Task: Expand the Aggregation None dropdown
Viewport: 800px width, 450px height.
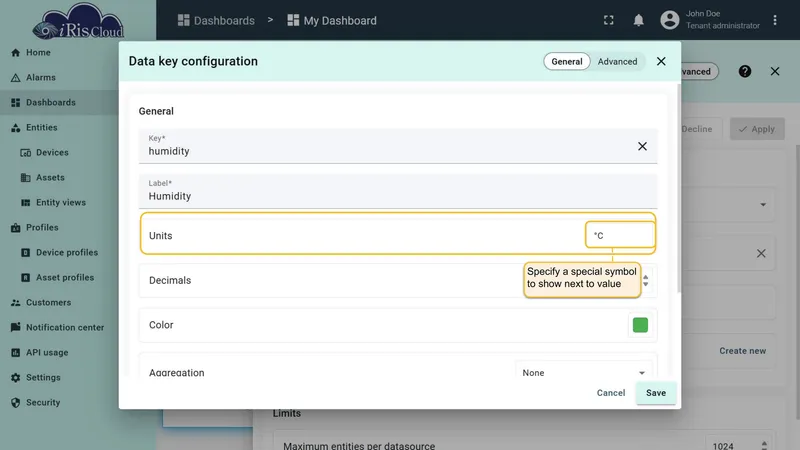Action: [583, 373]
